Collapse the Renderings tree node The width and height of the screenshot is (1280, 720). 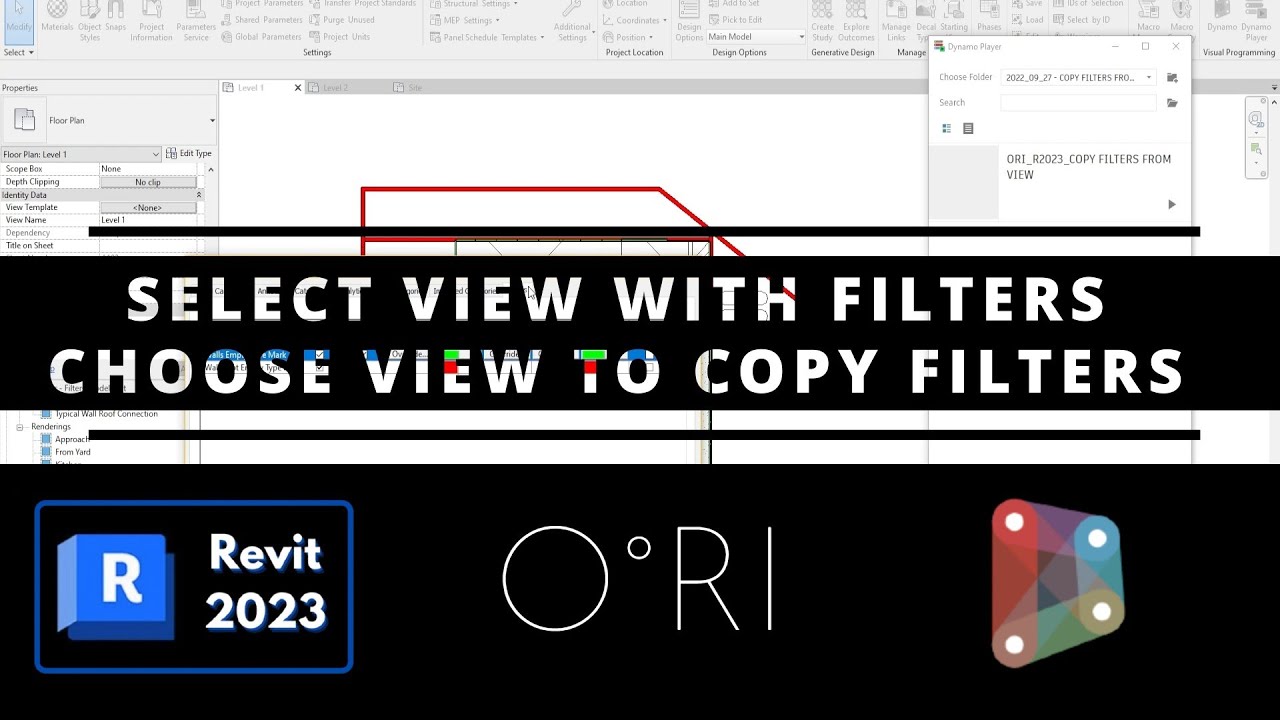19,427
